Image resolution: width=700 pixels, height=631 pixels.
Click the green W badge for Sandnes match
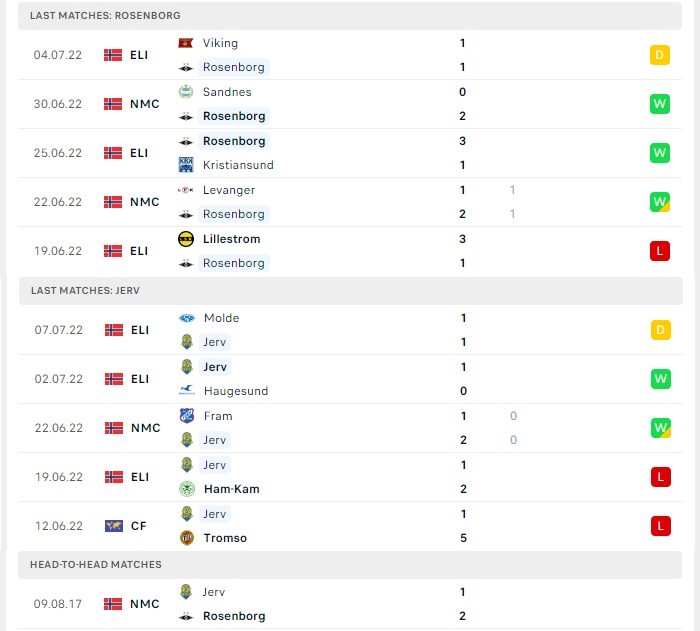(659, 104)
